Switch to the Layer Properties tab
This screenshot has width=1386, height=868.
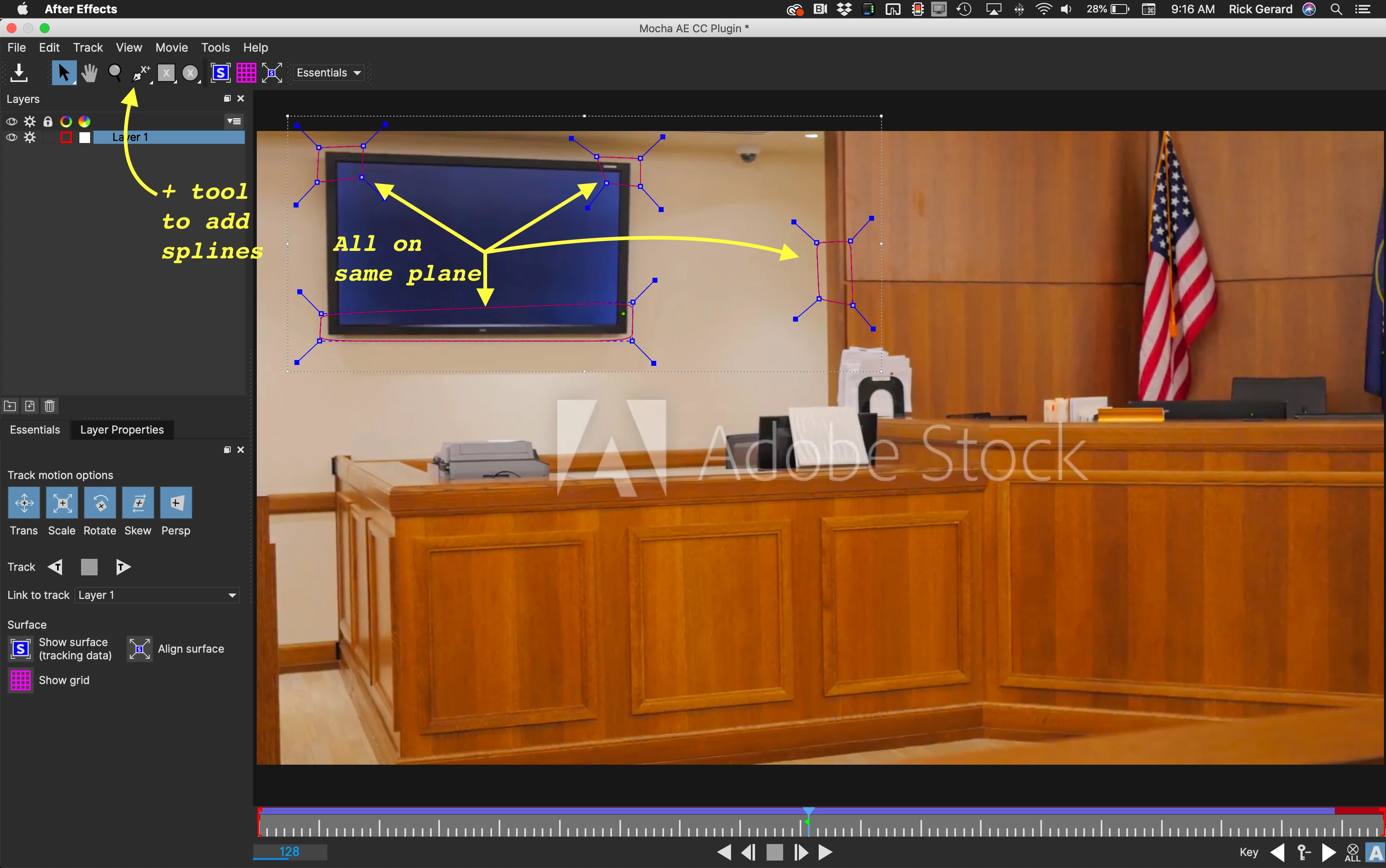coord(122,430)
